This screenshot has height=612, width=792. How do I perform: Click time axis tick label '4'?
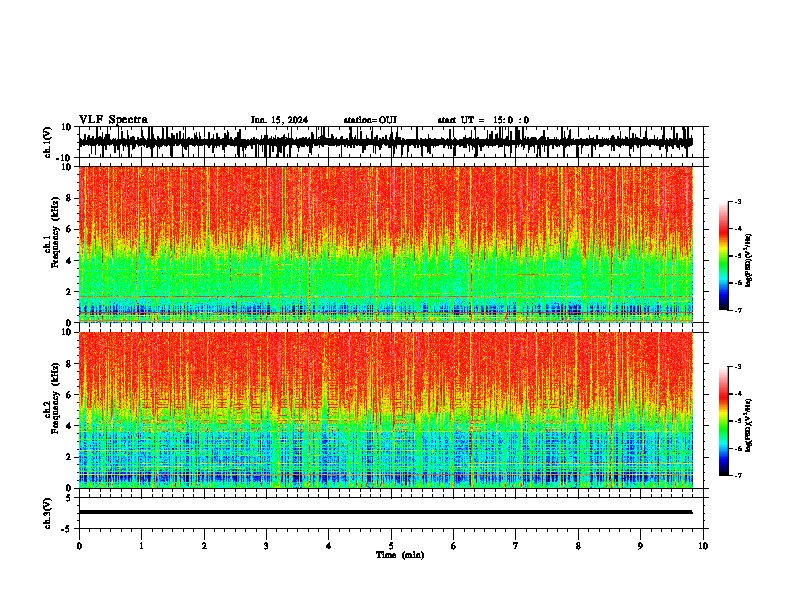329,546
